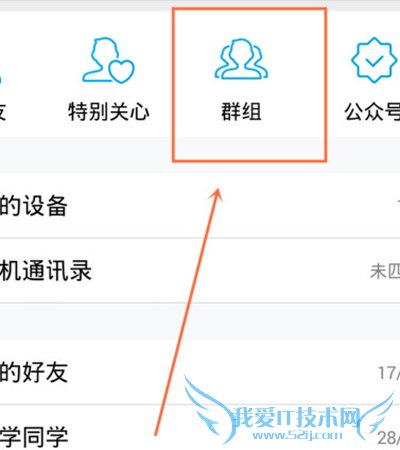Select the 群组 text label
This screenshot has height=450, width=400.
tap(241, 111)
